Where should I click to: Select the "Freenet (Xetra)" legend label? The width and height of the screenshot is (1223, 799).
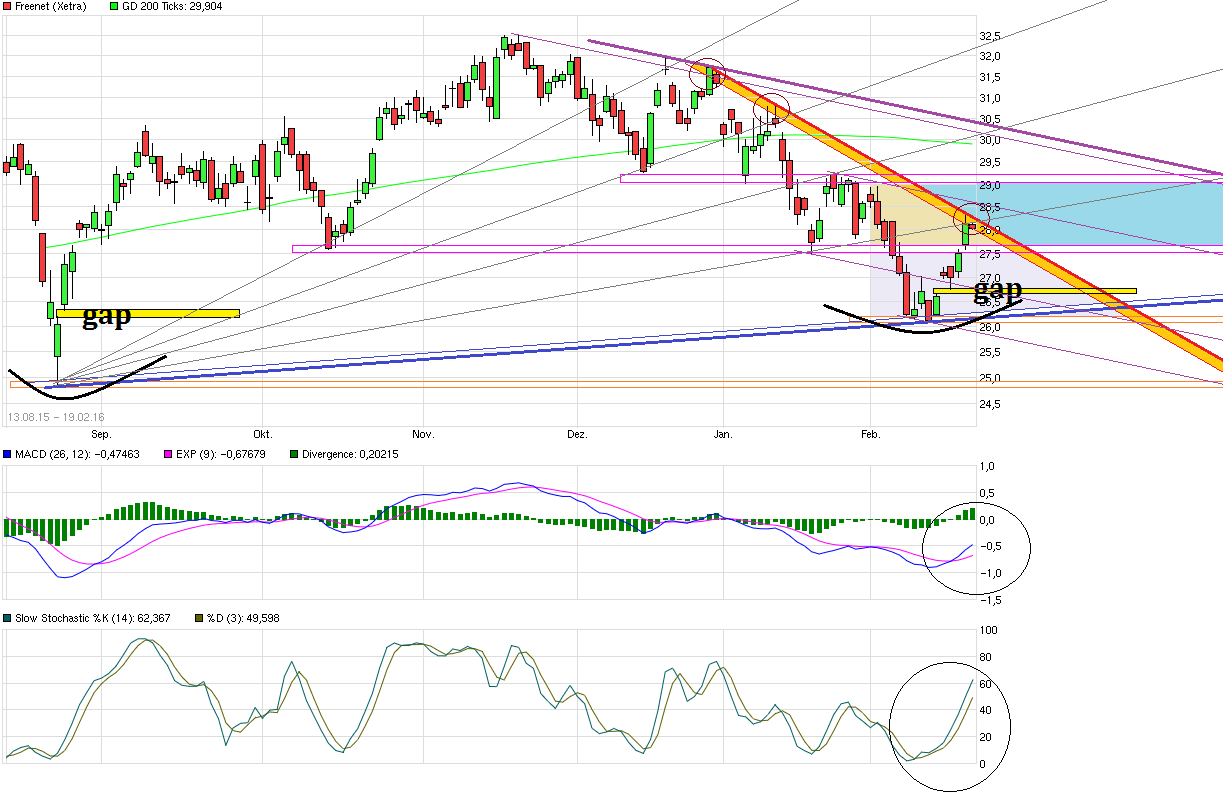pos(51,7)
